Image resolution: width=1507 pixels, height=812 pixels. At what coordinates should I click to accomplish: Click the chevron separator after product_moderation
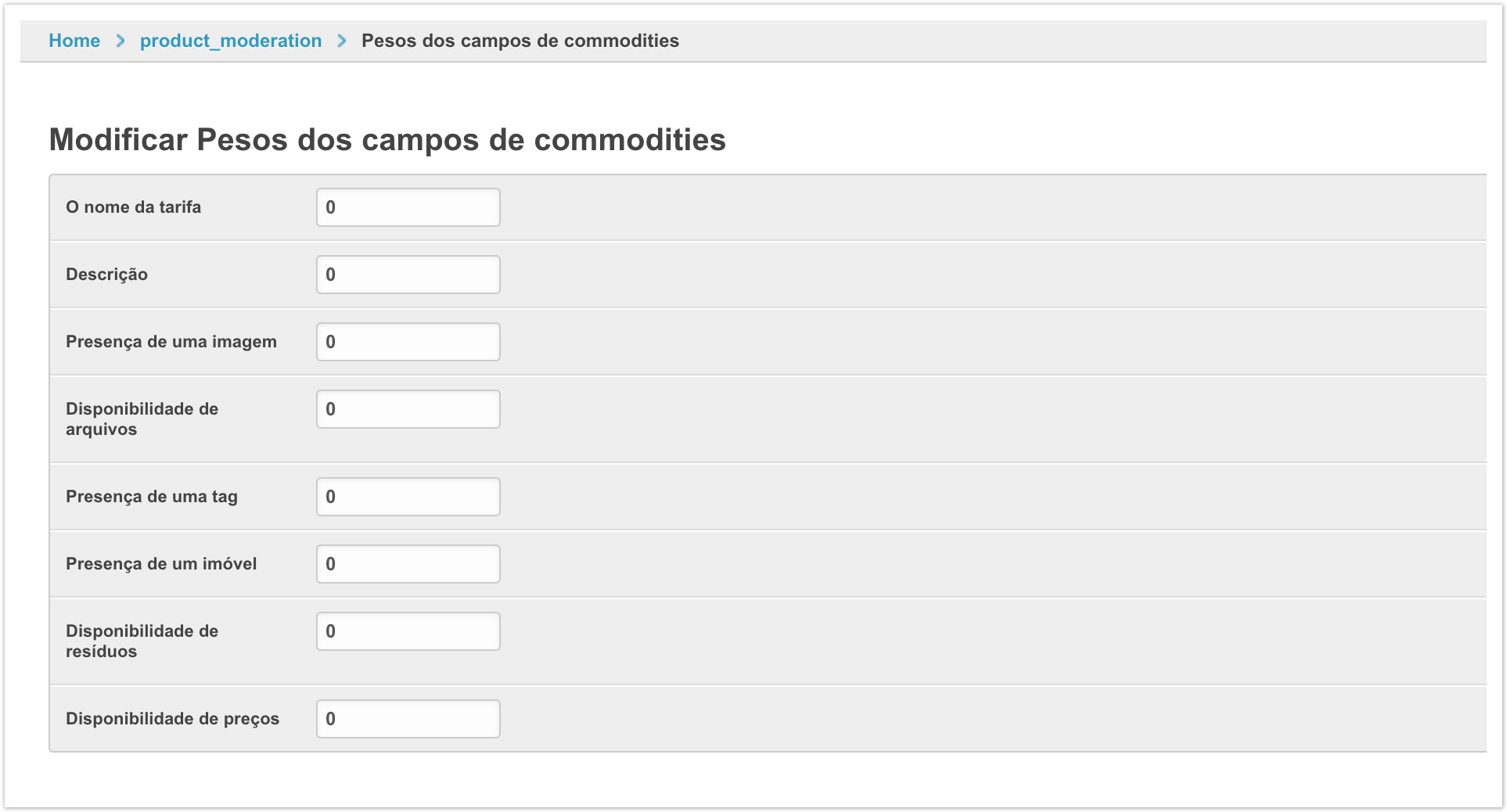pos(342,41)
